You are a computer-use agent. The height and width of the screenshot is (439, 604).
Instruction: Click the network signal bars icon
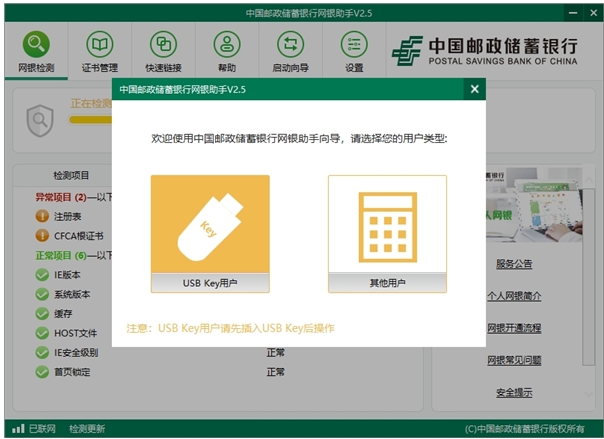tap(18, 428)
